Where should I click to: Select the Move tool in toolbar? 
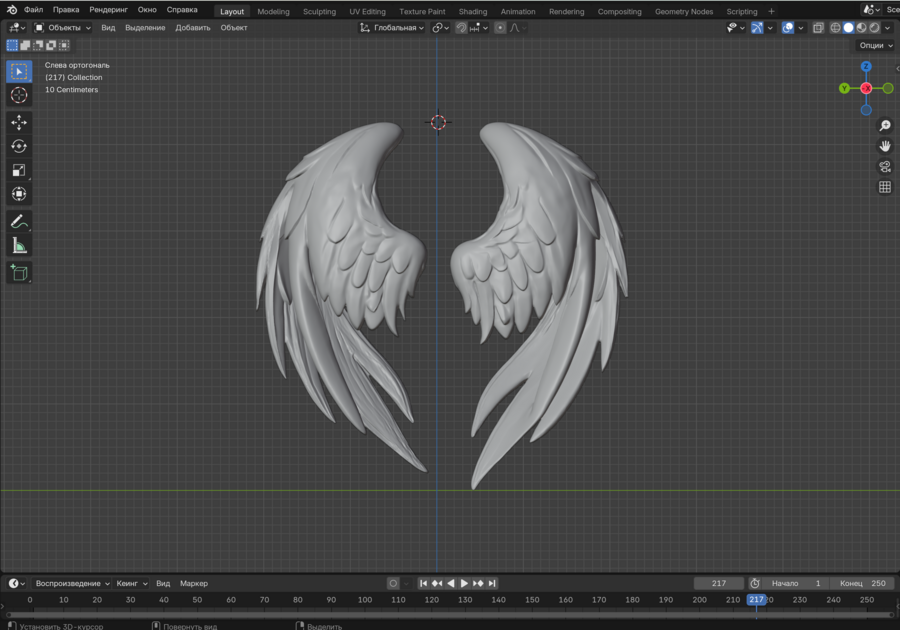[19, 122]
